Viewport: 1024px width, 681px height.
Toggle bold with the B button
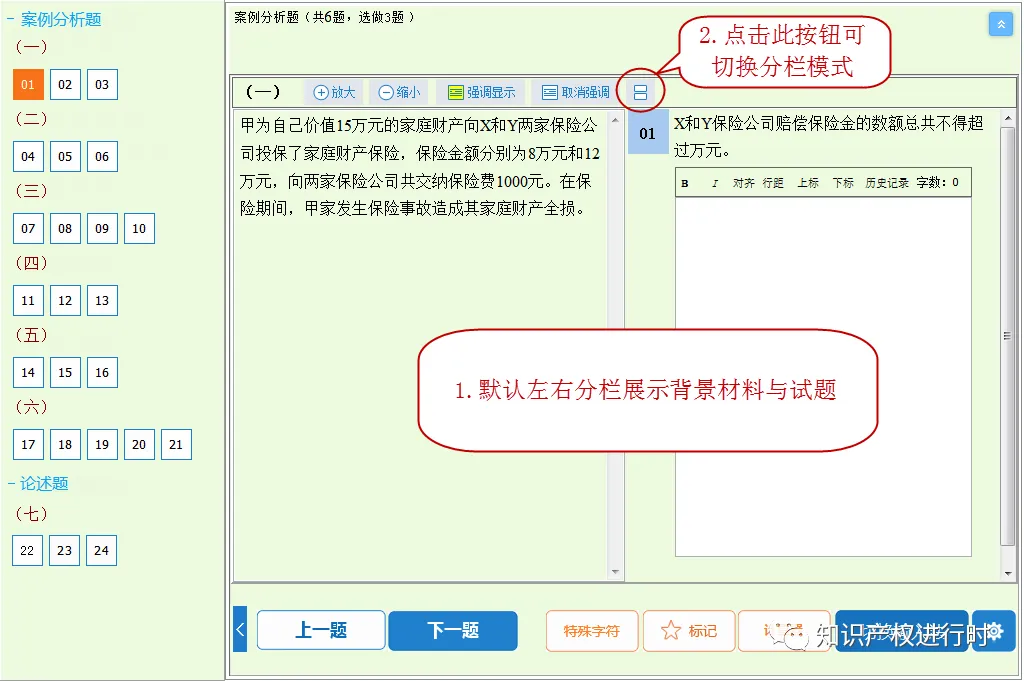pyautogui.click(x=684, y=182)
